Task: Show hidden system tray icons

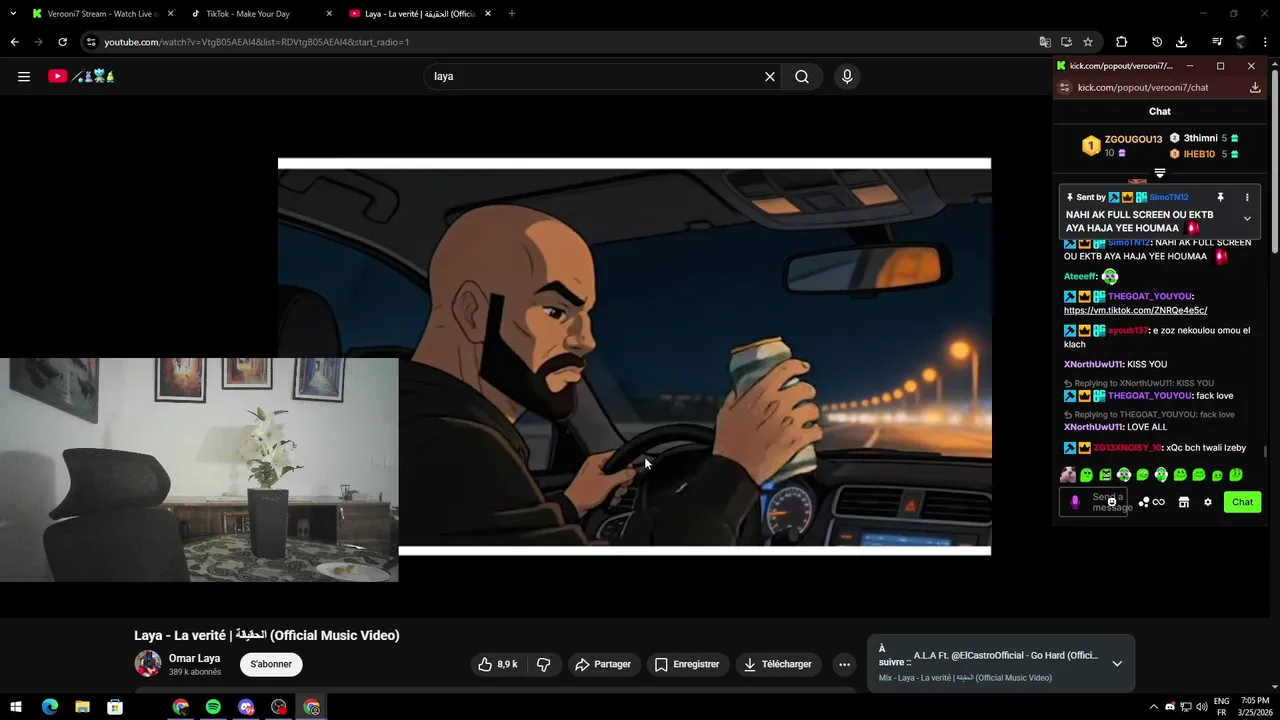Action: point(1153,707)
